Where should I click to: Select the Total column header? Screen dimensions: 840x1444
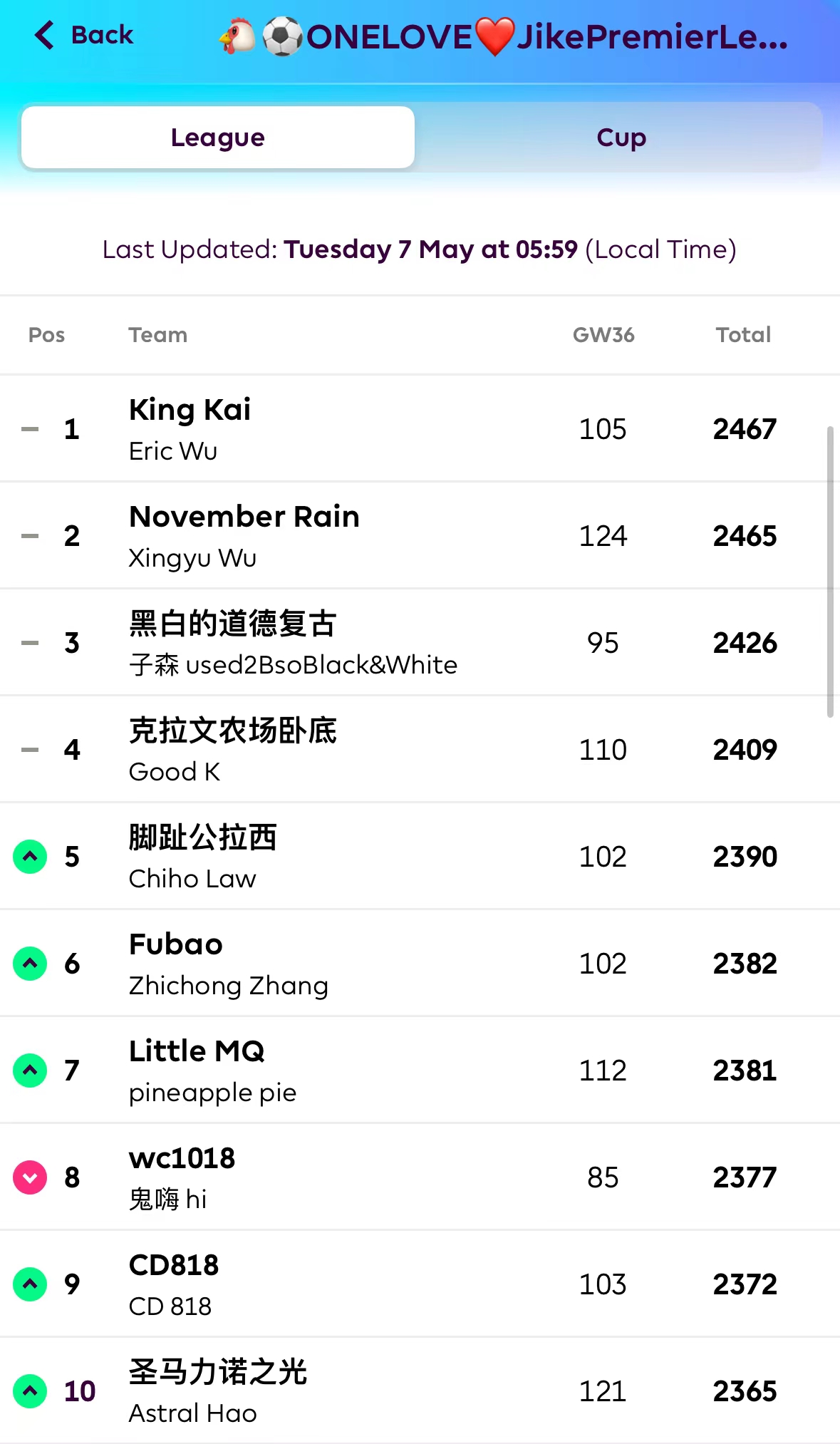pyautogui.click(x=743, y=335)
